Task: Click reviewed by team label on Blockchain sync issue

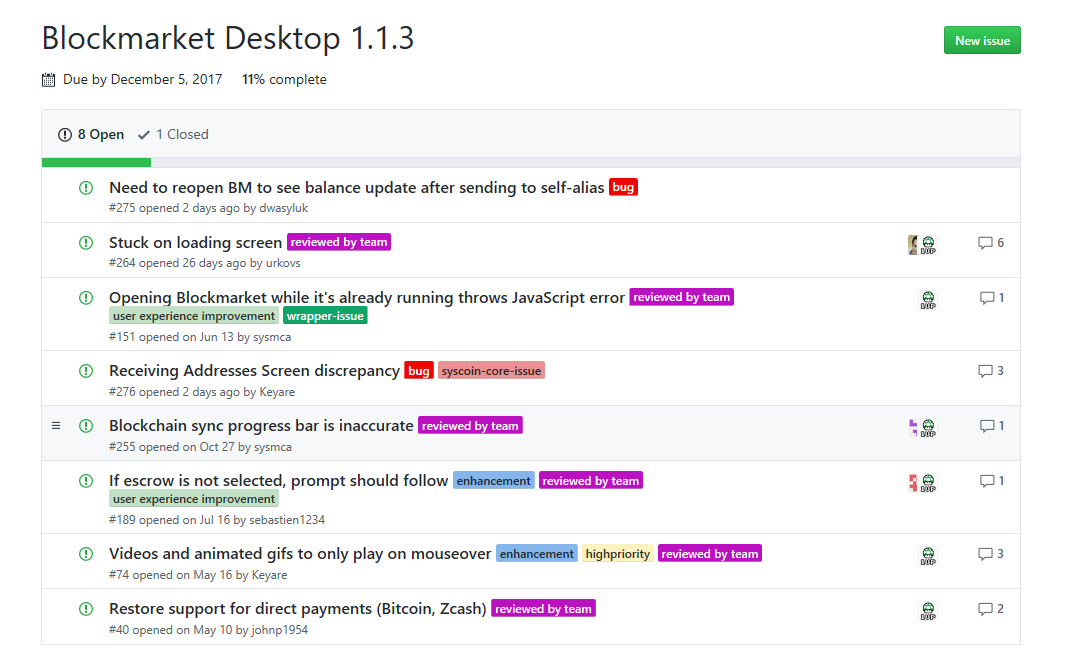Action: pos(470,426)
